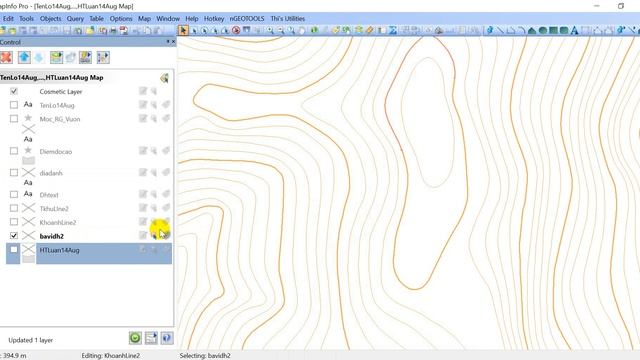The width and height of the screenshot is (640, 360).
Task: Enable KhoanhLine2 layer visibility checkbox
Action: pos(14,222)
